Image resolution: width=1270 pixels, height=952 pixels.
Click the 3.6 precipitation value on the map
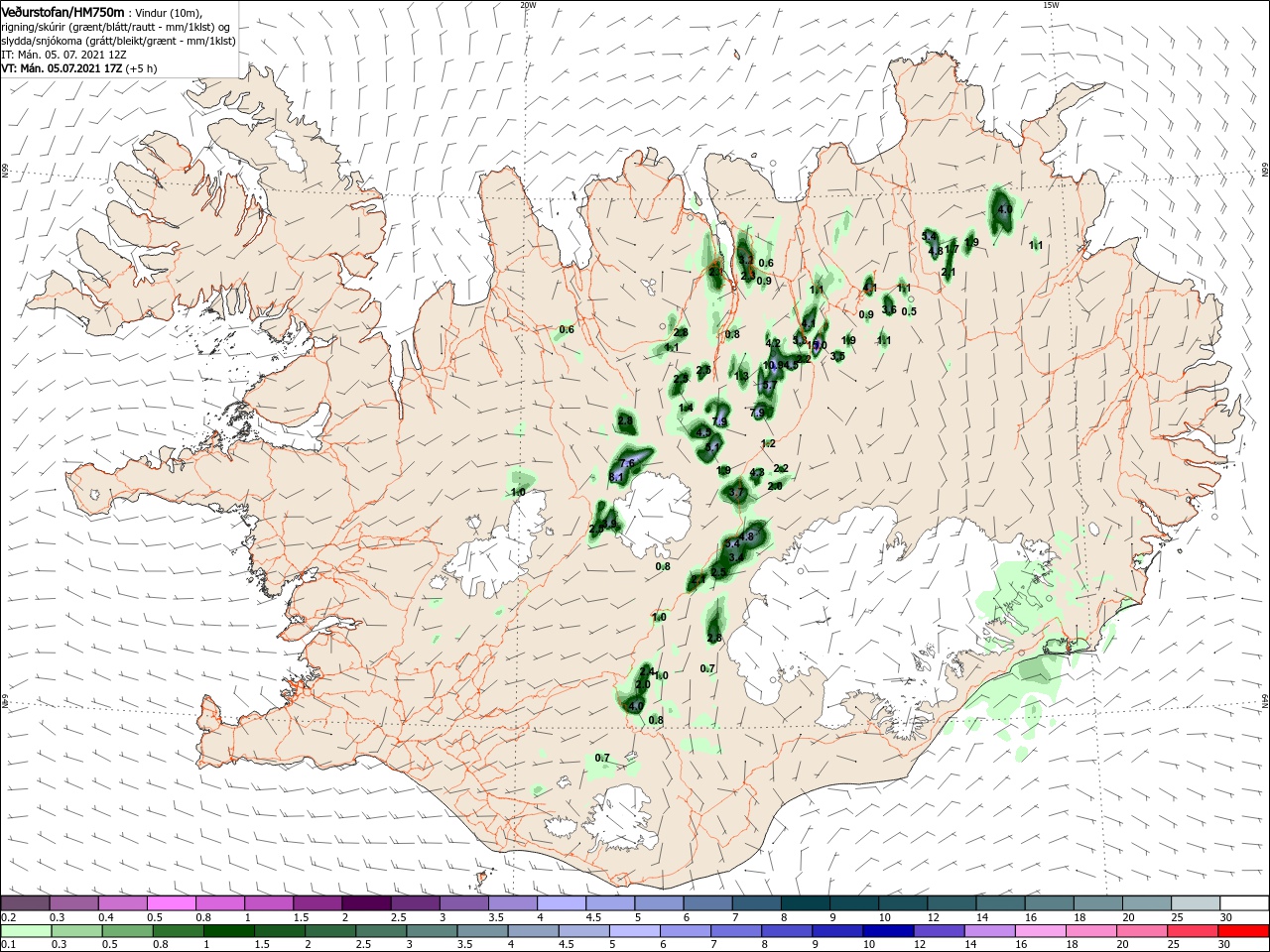point(889,310)
